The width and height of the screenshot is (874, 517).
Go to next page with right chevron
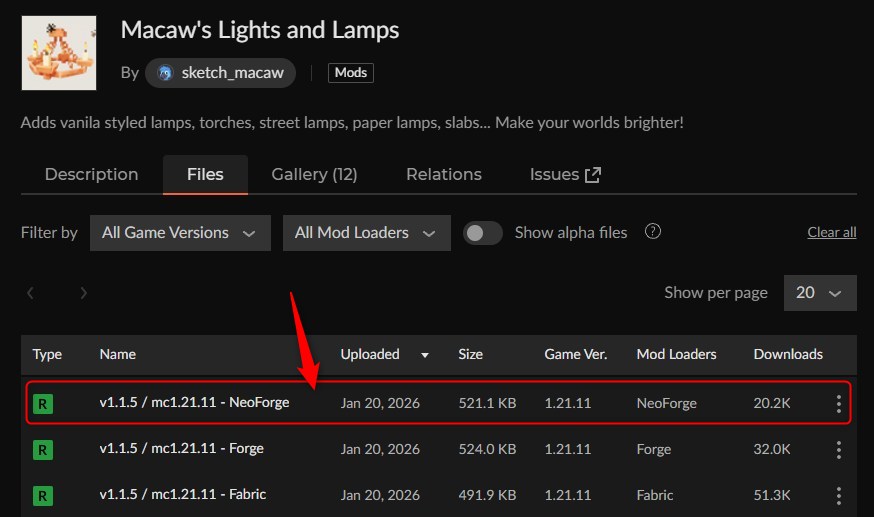[x=84, y=292]
